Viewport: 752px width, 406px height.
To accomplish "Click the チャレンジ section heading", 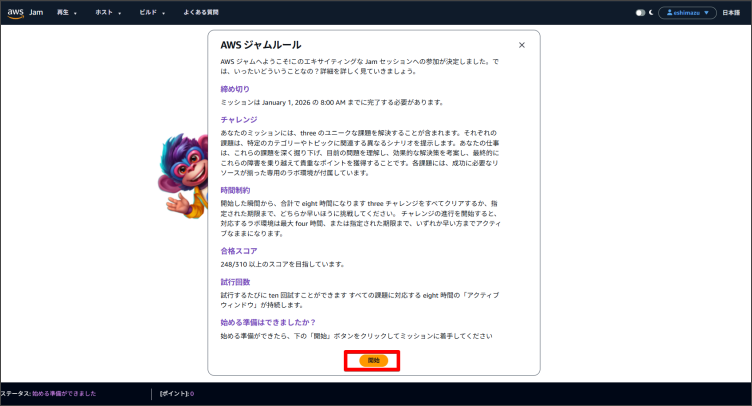I will 239,119.
